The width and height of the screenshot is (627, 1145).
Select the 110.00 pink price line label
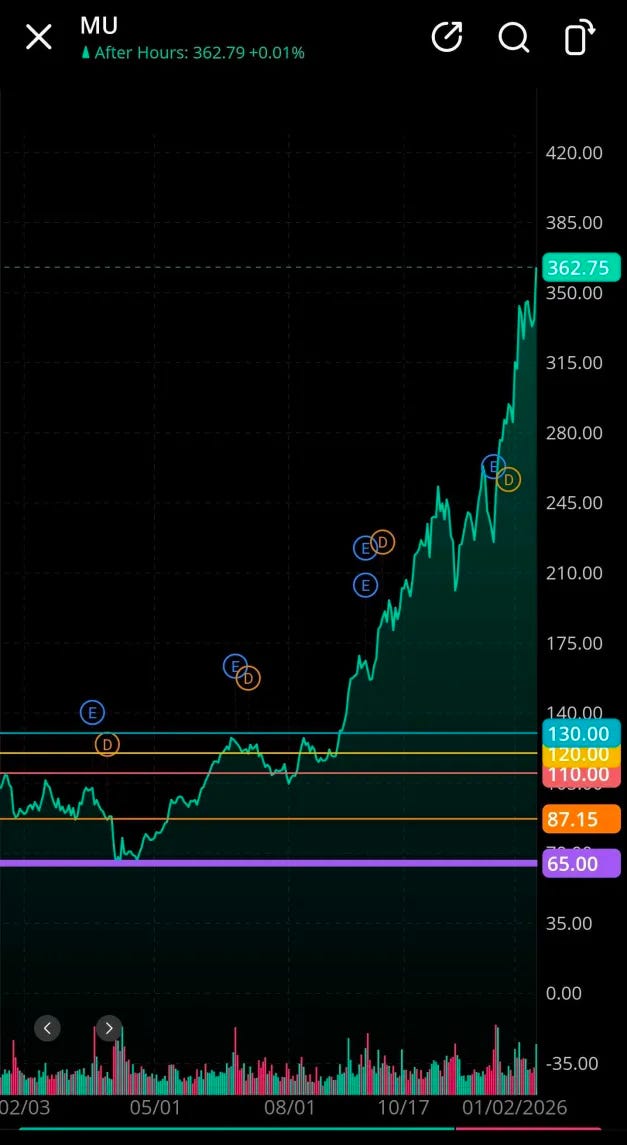581,774
